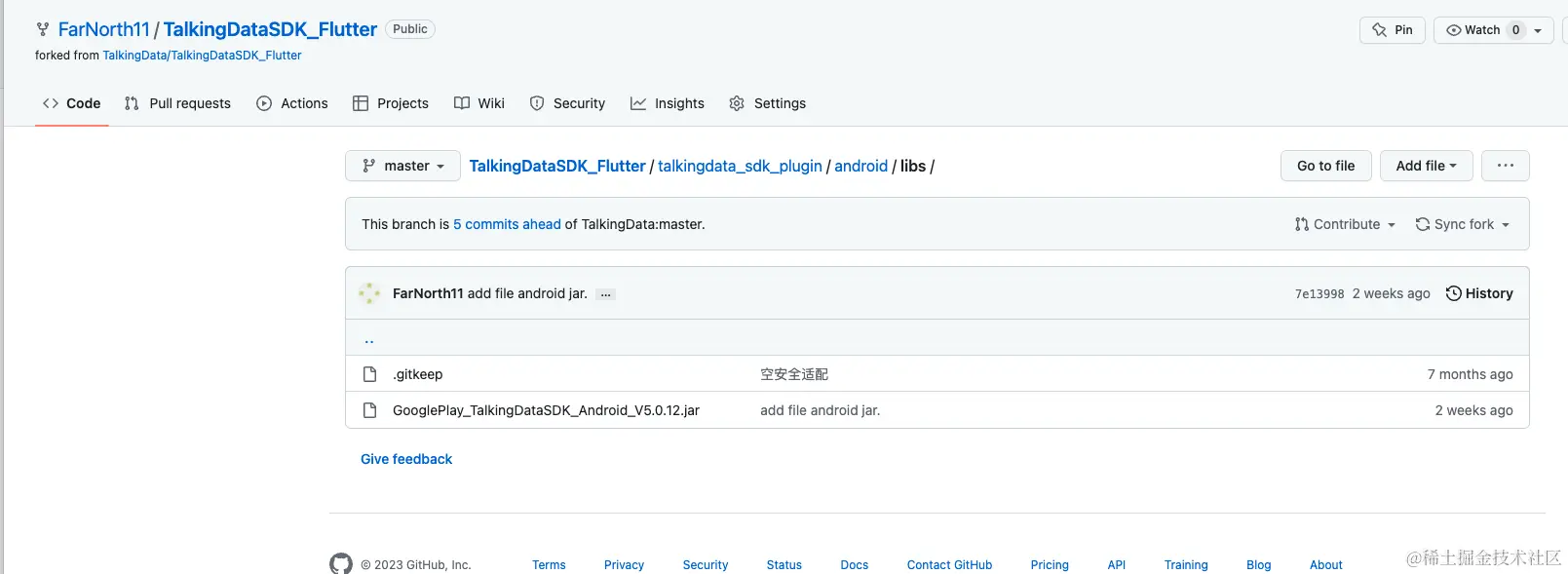Click Give feedback link

[x=406, y=459]
